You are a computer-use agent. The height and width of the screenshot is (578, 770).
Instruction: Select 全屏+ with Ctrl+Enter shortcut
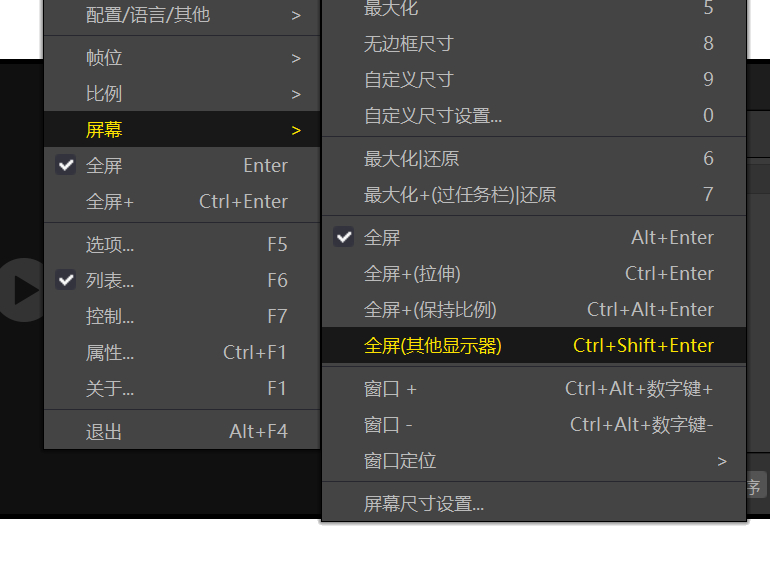(182, 201)
